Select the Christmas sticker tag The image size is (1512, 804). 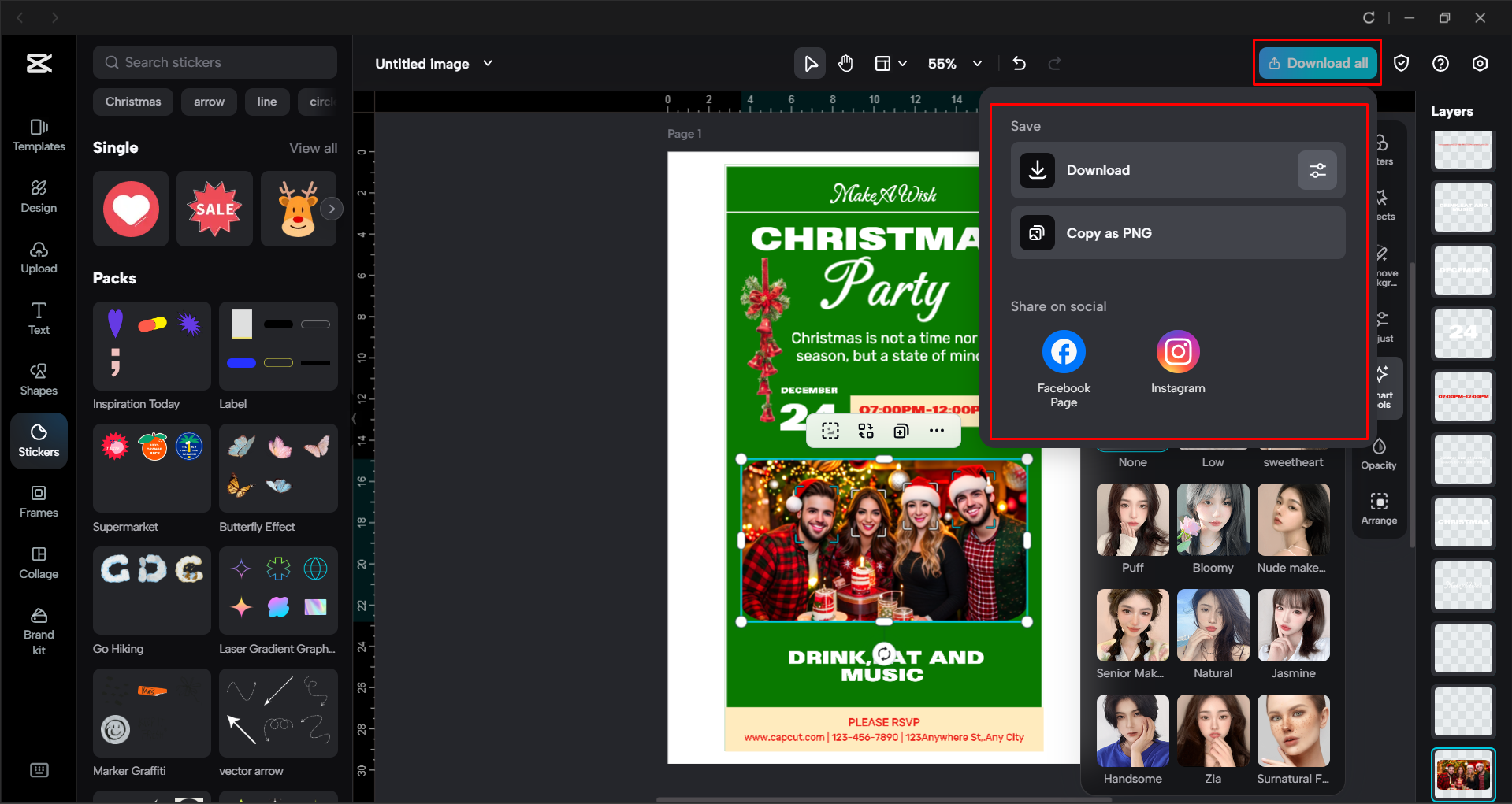click(x=132, y=102)
